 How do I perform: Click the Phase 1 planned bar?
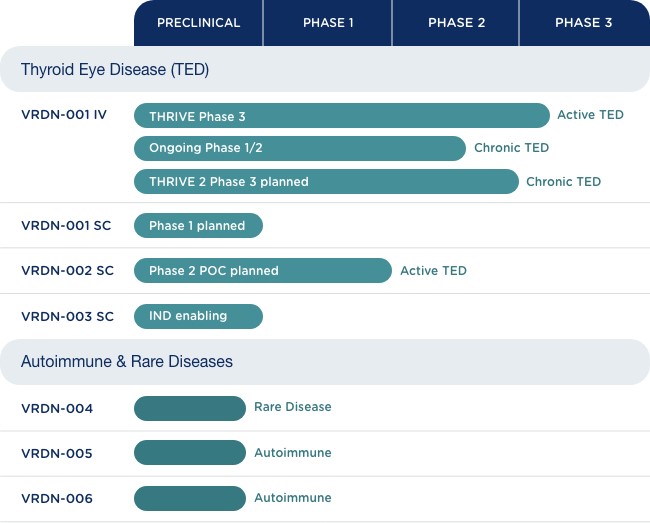(198, 226)
